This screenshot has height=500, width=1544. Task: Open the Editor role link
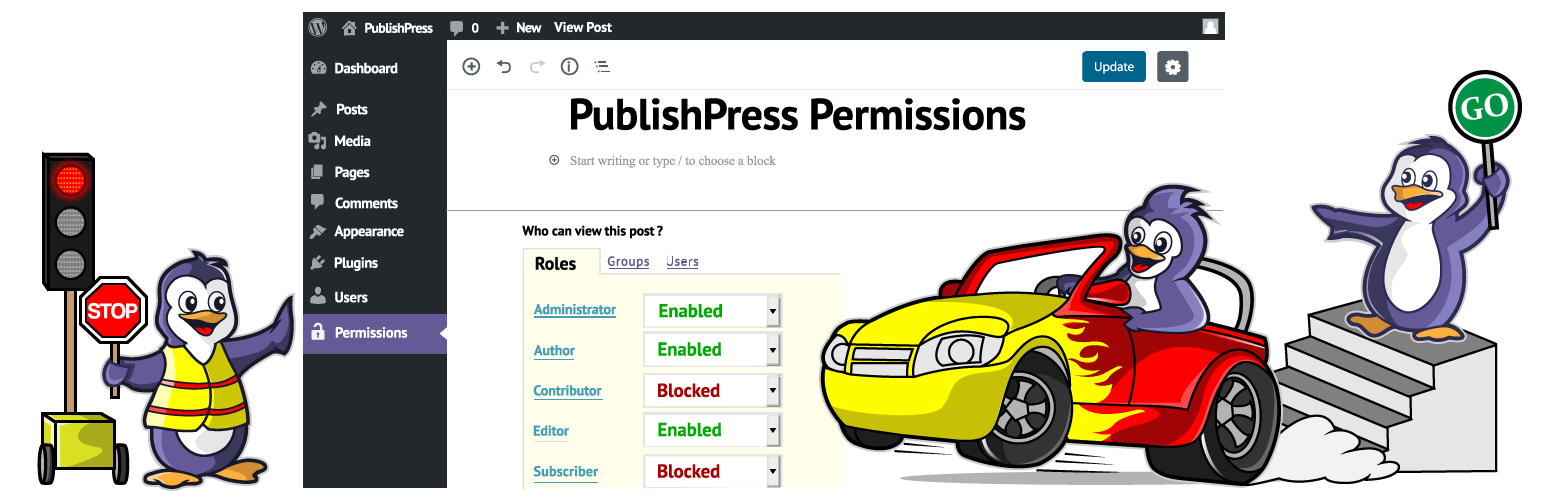(x=551, y=431)
